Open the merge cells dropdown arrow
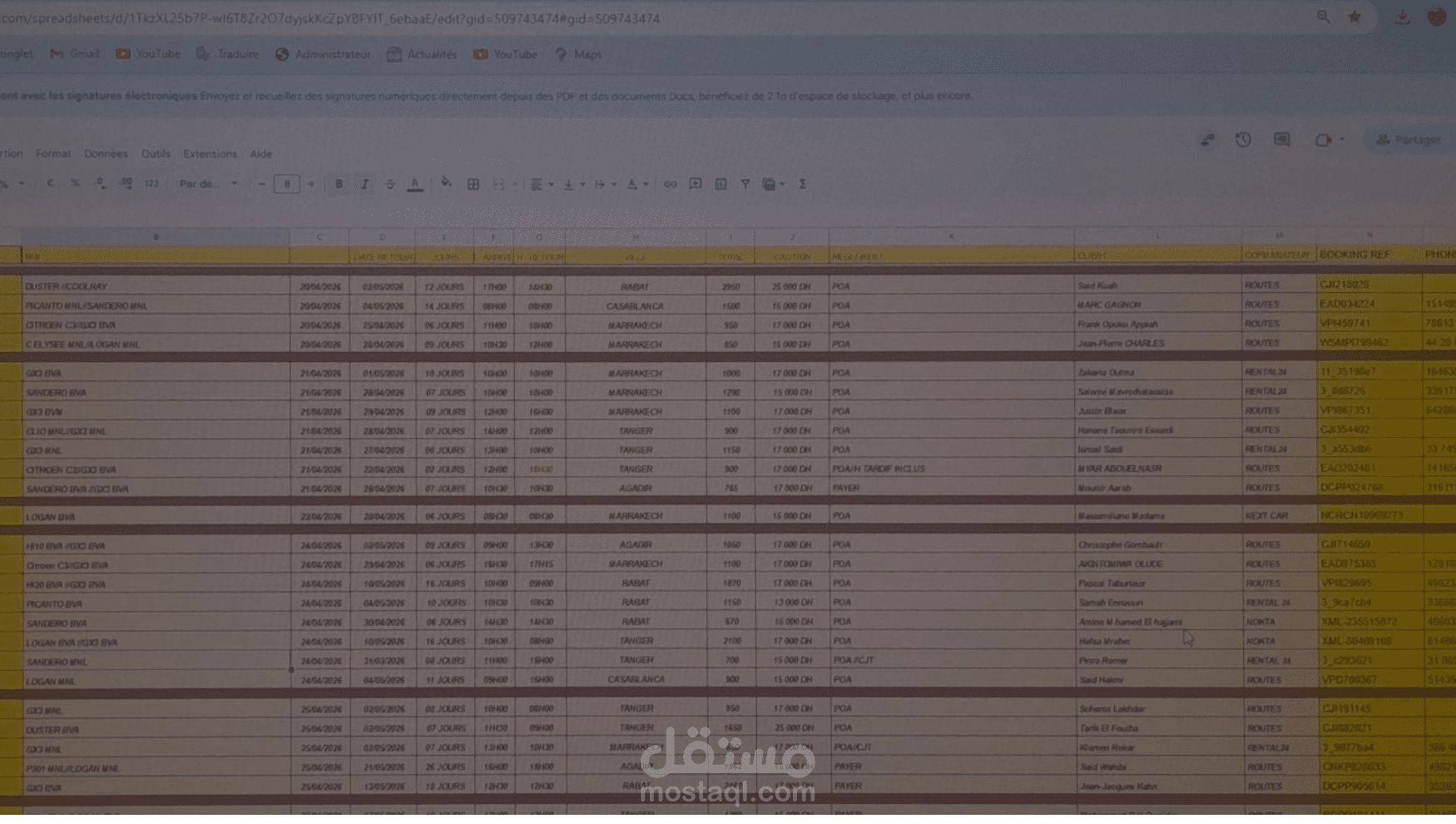This screenshot has width=1456, height=824. (515, 184)
